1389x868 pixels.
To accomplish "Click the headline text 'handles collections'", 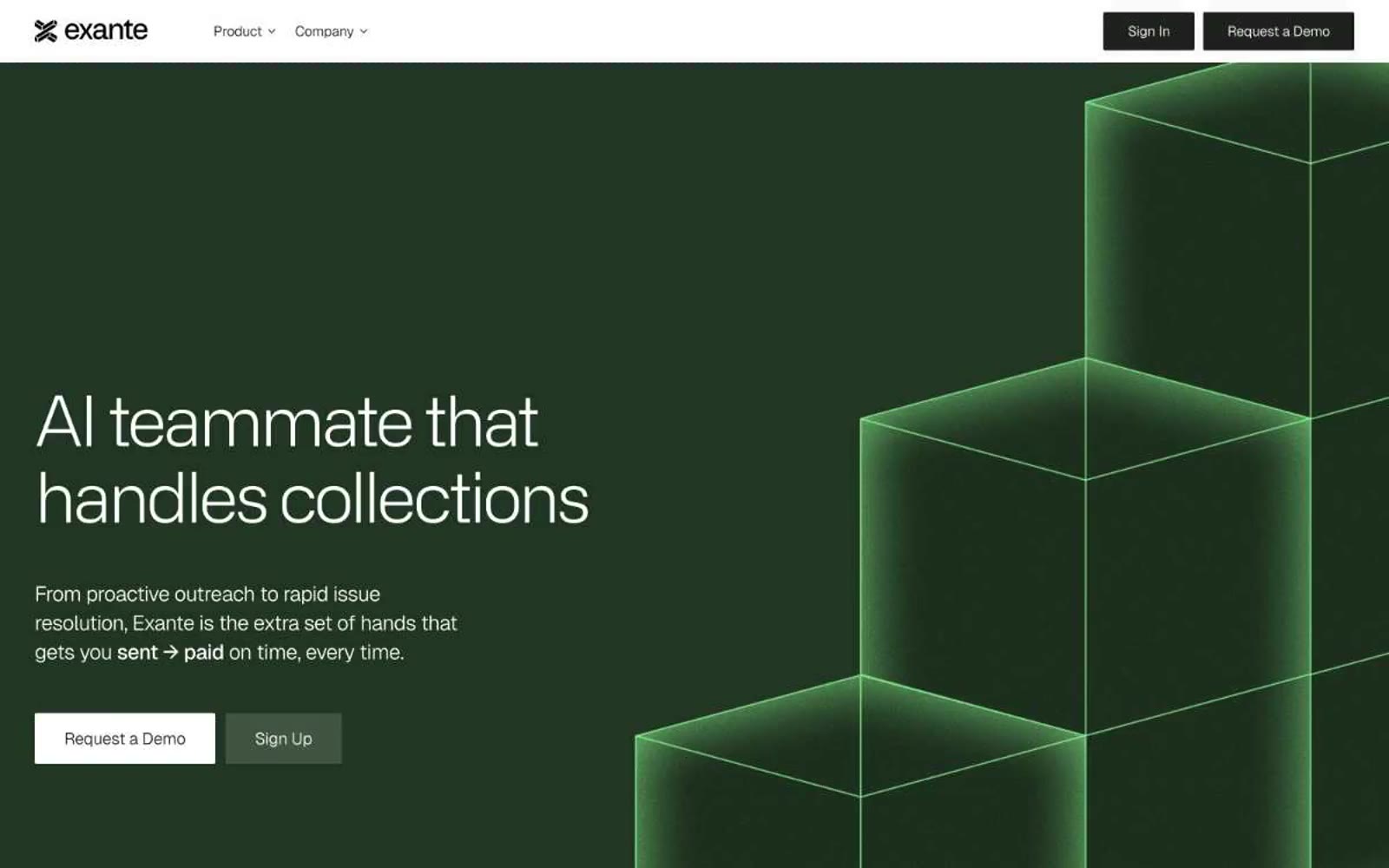I will (x=313, y=499).
